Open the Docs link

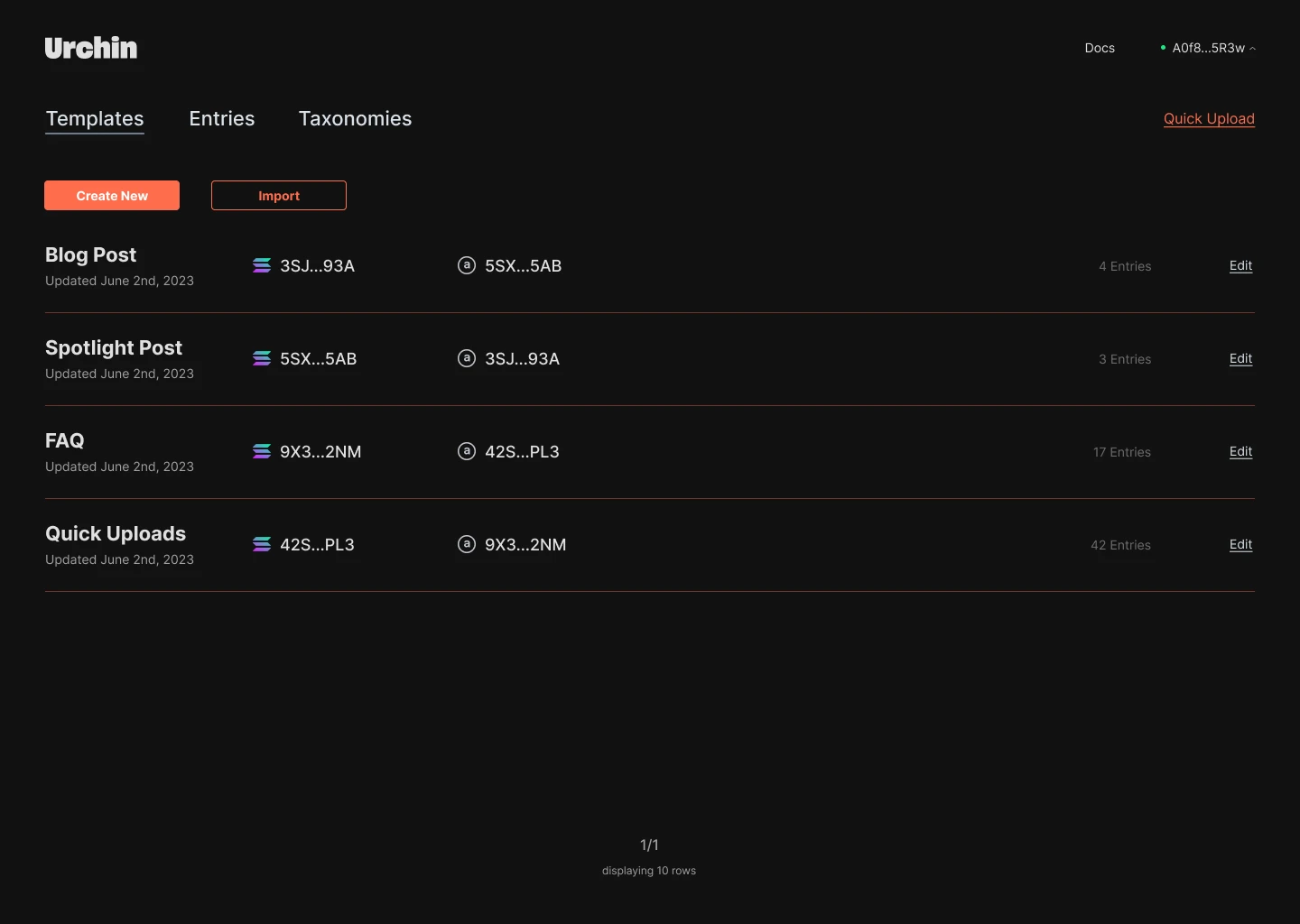[1100, 48]
